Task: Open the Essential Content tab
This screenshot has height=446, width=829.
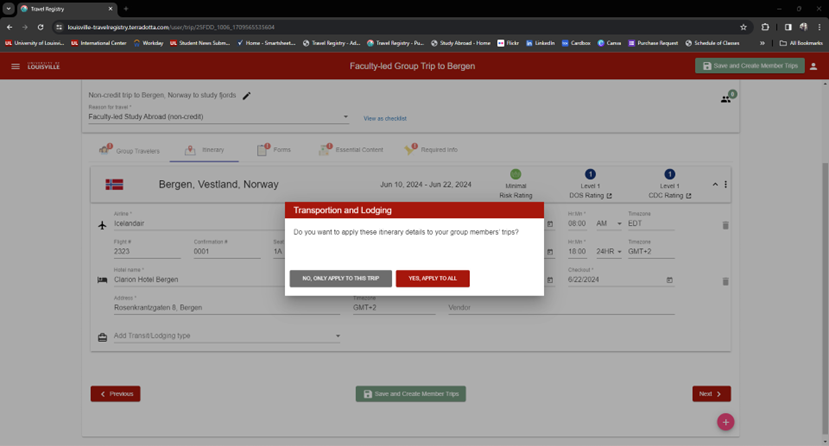Action: pyautogui.click(x=351, y=150)
